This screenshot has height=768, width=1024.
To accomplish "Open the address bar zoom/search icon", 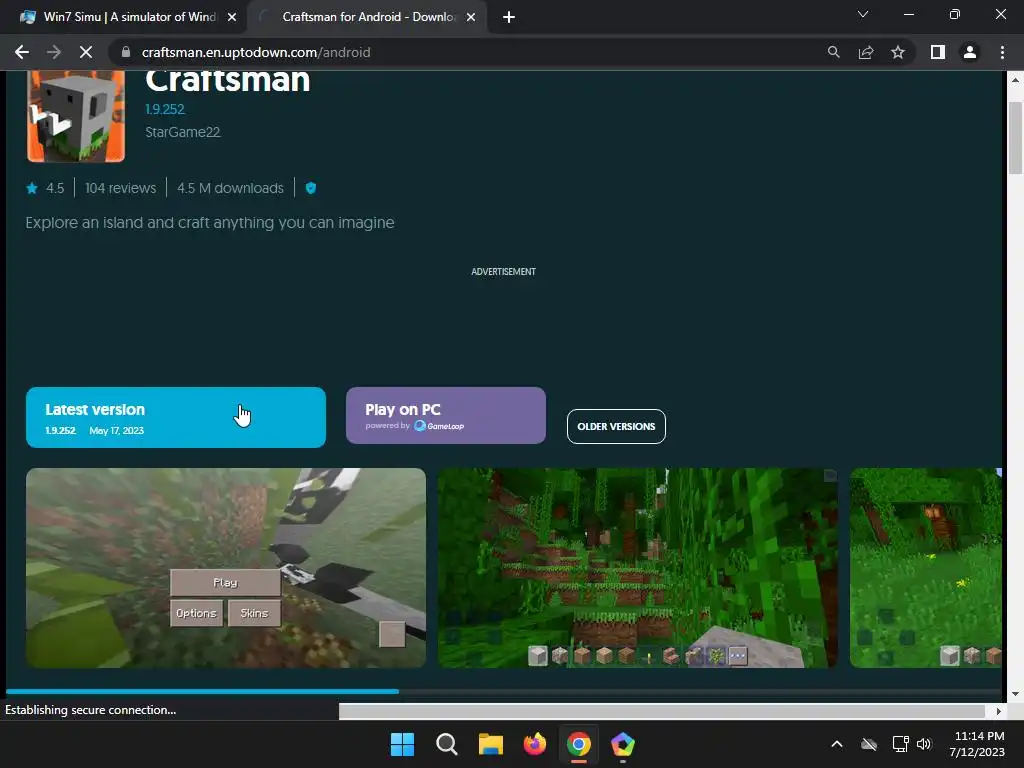I will (x=833, y=52).
